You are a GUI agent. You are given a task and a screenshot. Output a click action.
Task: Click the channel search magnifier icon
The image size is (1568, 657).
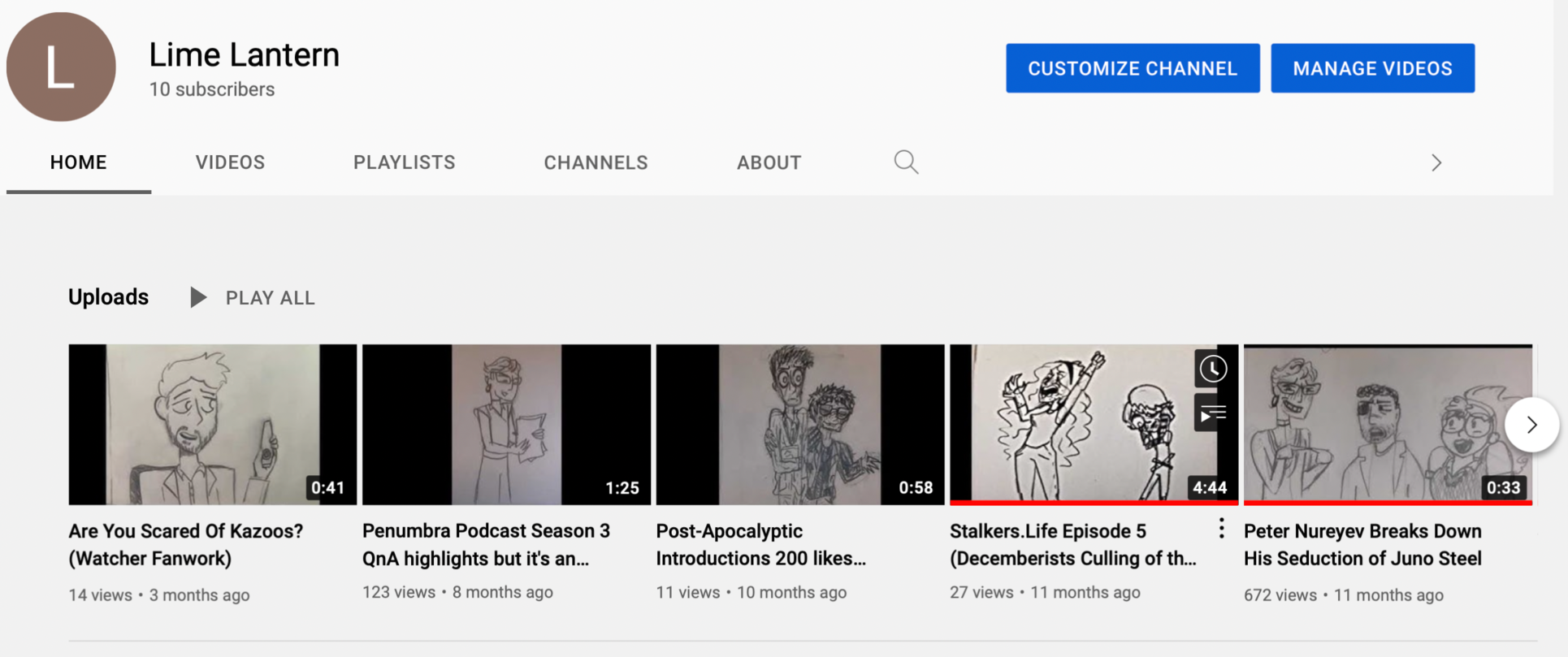(x=906, y=162)
